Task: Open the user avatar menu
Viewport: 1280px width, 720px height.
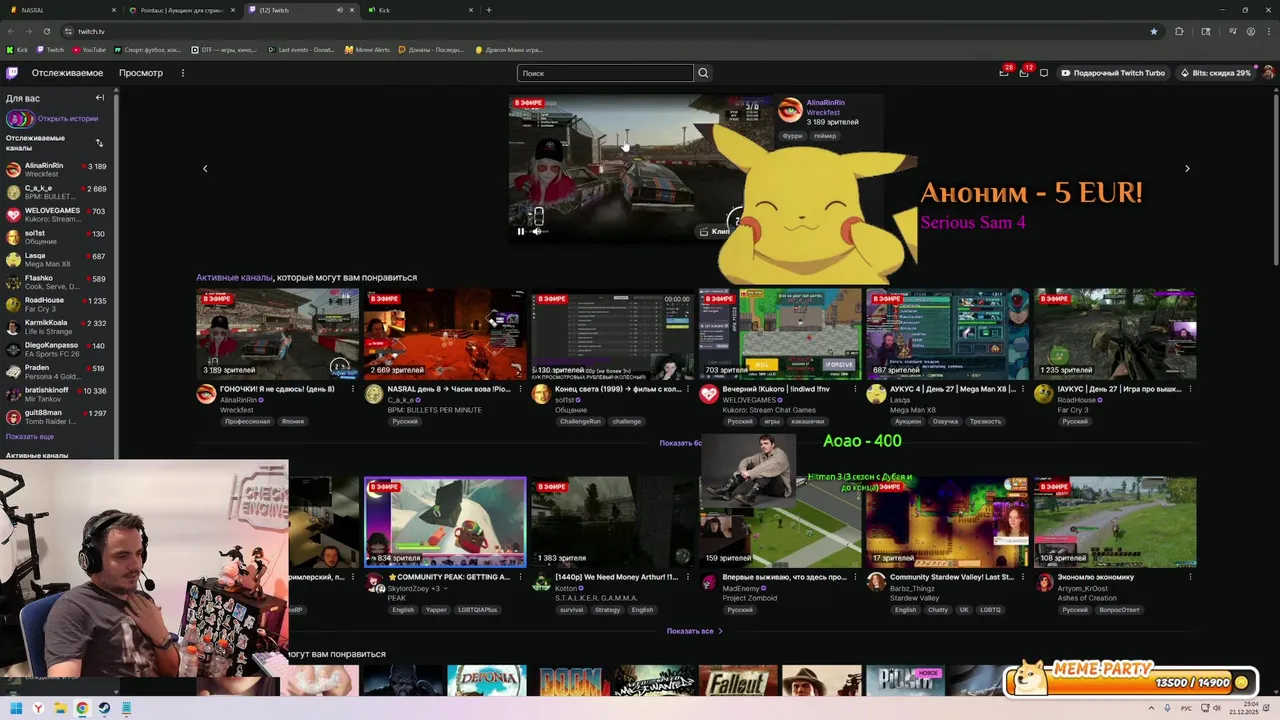Action: [x=1268, y=73]
